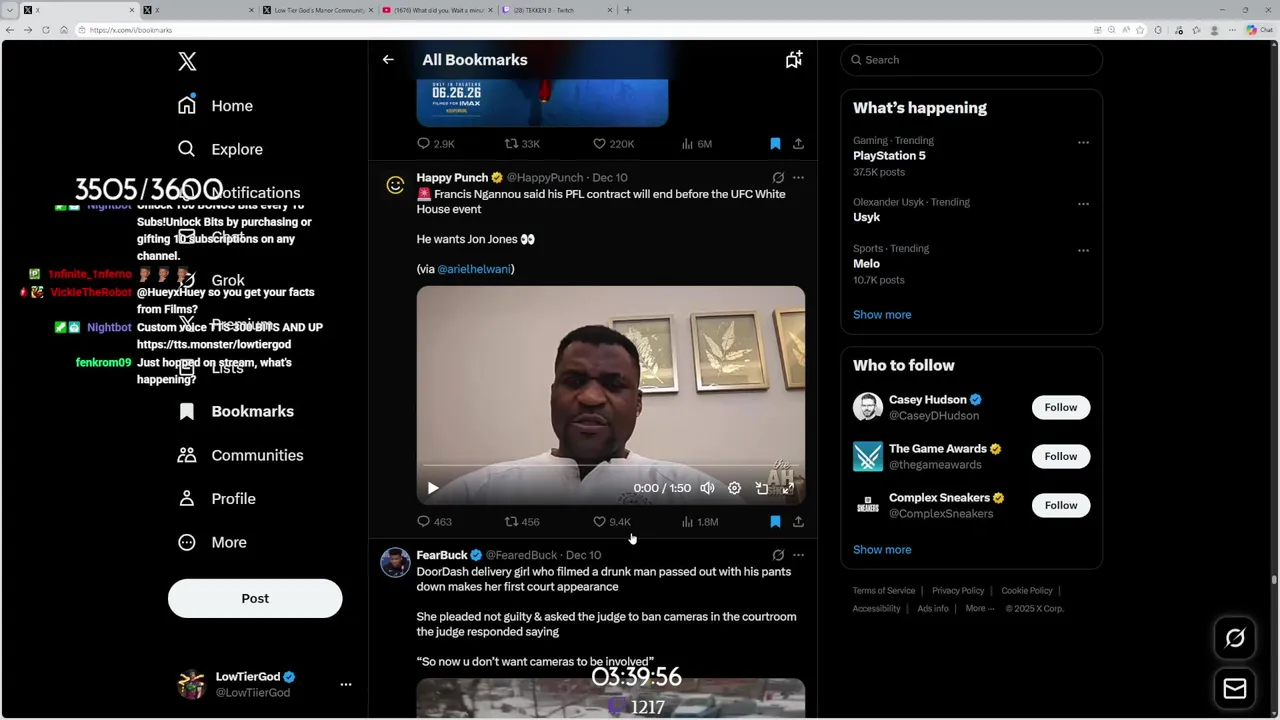
Task: Expand the More menu in sidebar
Action: pos(212,542)
